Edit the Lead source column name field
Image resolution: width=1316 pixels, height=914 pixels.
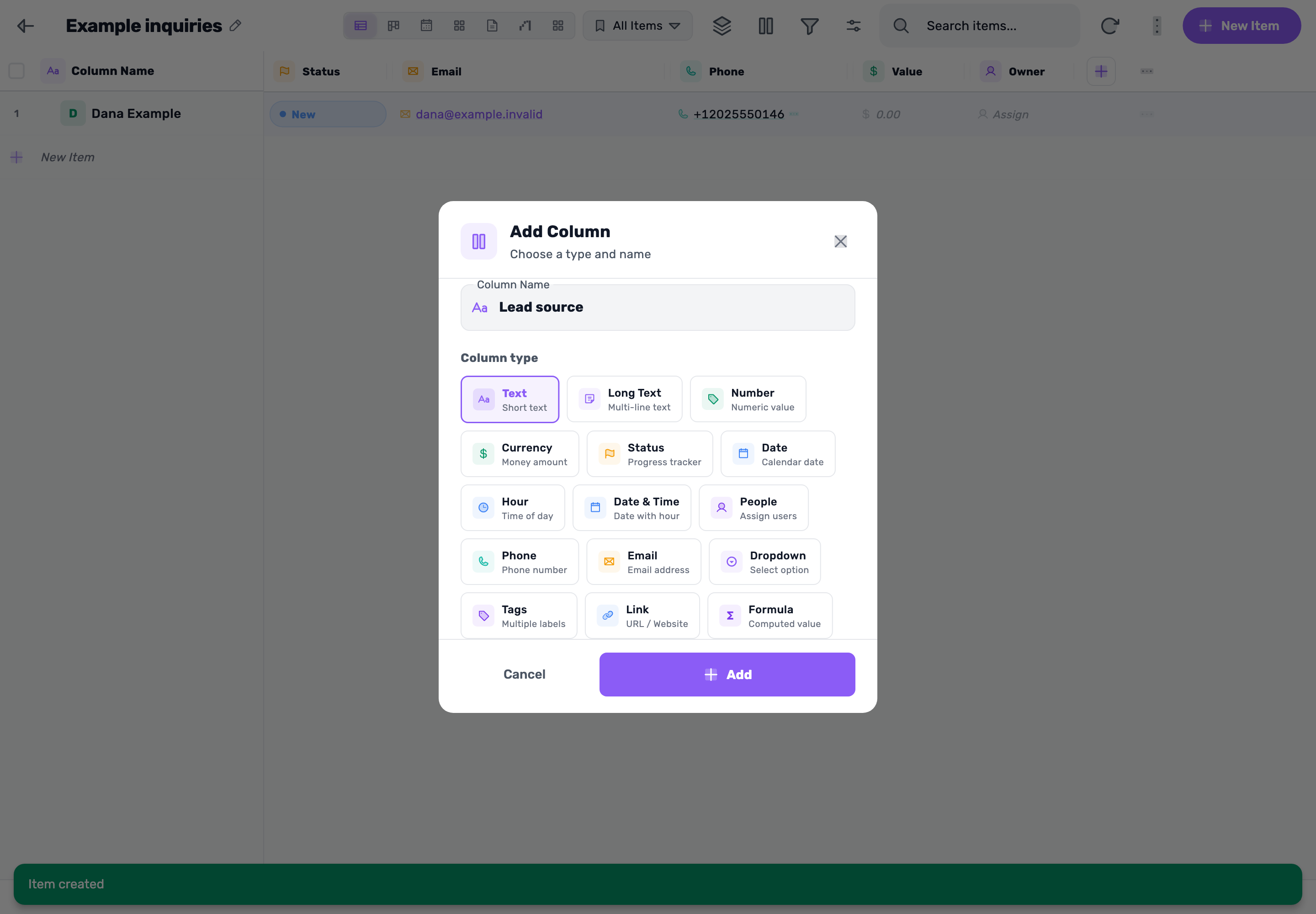pos(658,308)
